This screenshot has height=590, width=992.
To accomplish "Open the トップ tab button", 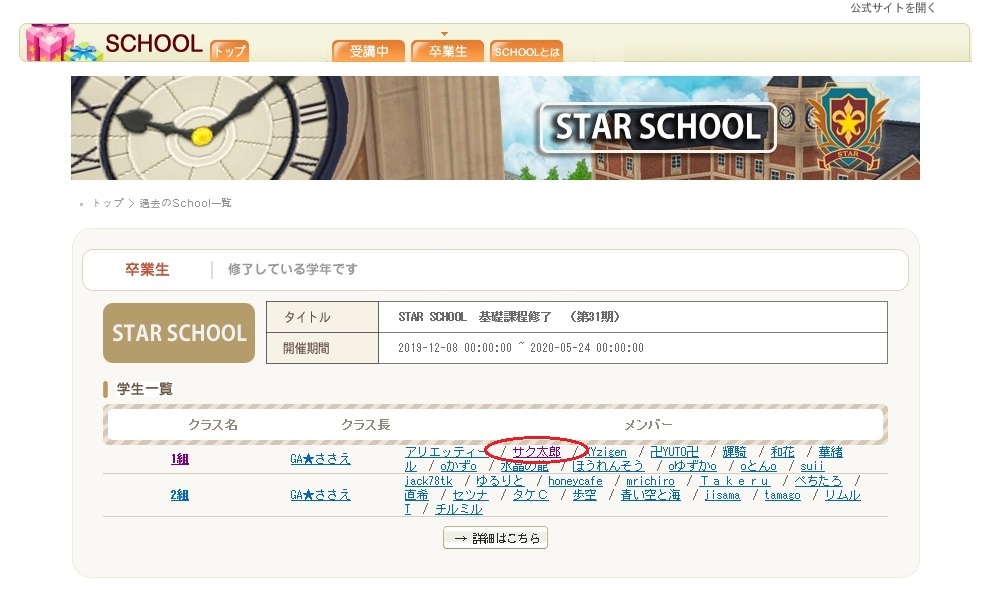I will (229, 51).
